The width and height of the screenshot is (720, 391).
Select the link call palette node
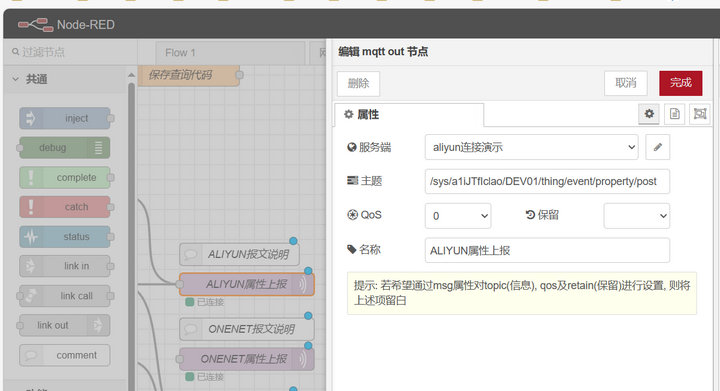click(x=65, y=296)
